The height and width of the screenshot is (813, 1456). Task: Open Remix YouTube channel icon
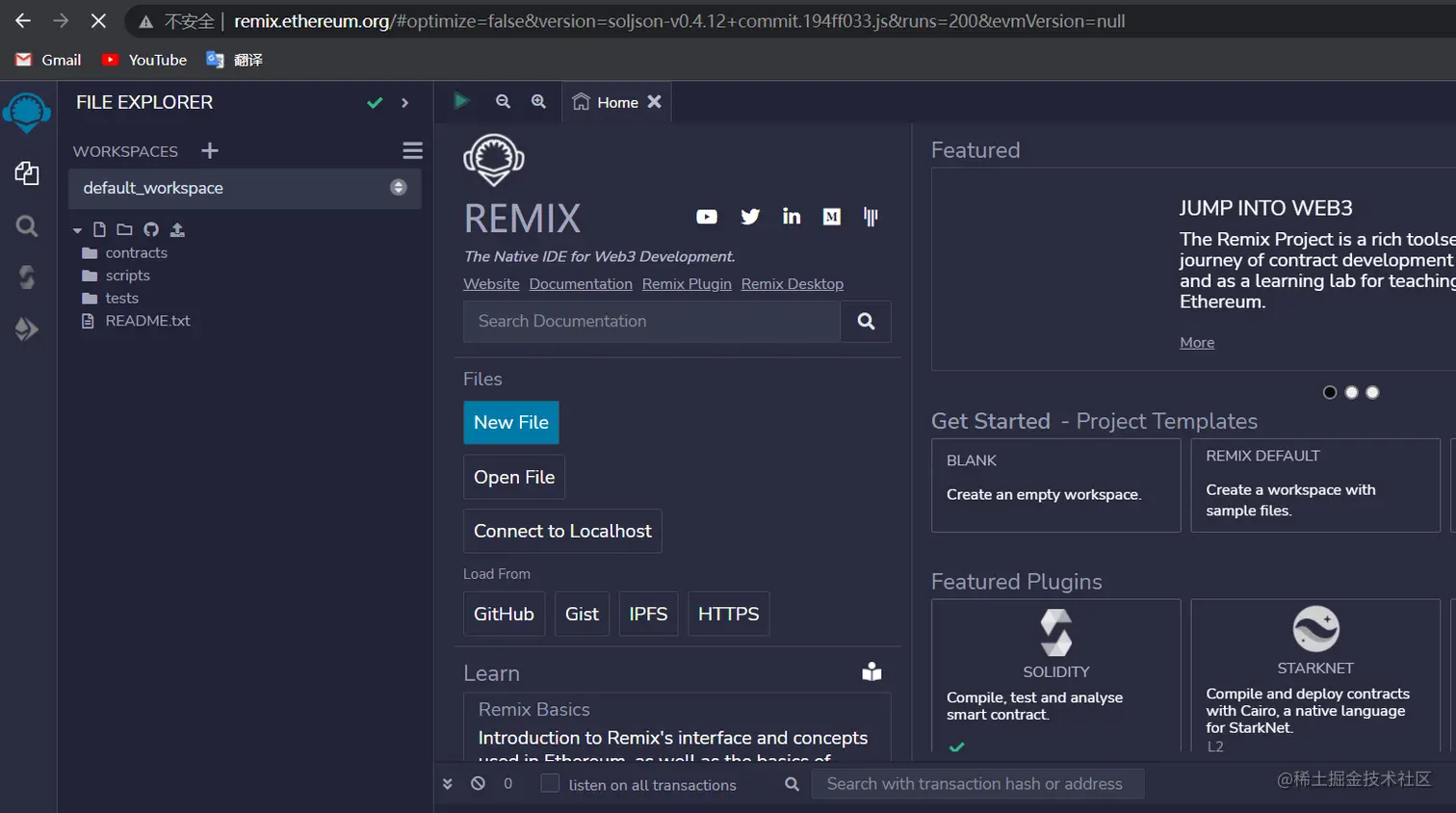[x=707, y=217]
